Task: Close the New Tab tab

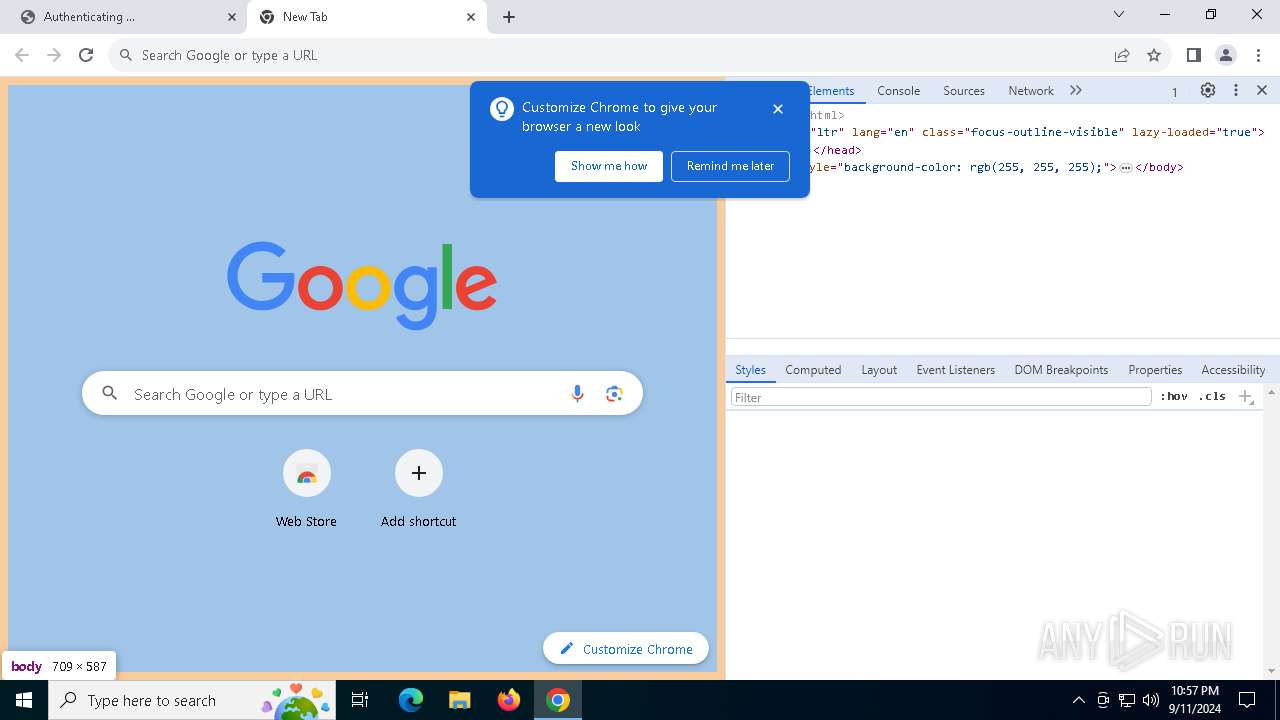Action: [x=471, y=17]
